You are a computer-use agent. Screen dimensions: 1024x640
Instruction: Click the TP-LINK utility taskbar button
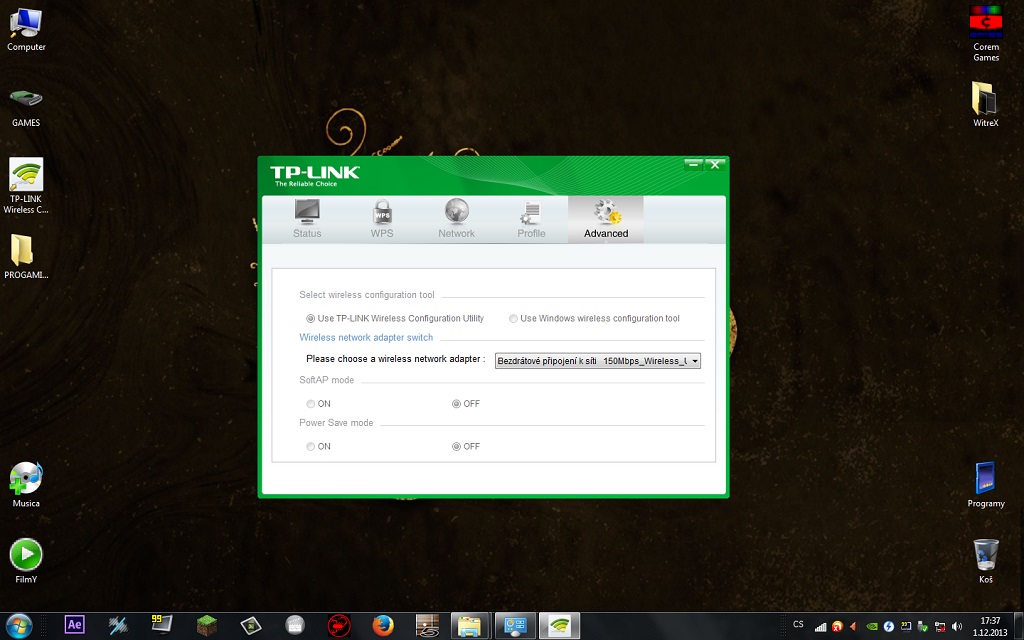pos(559,626)
